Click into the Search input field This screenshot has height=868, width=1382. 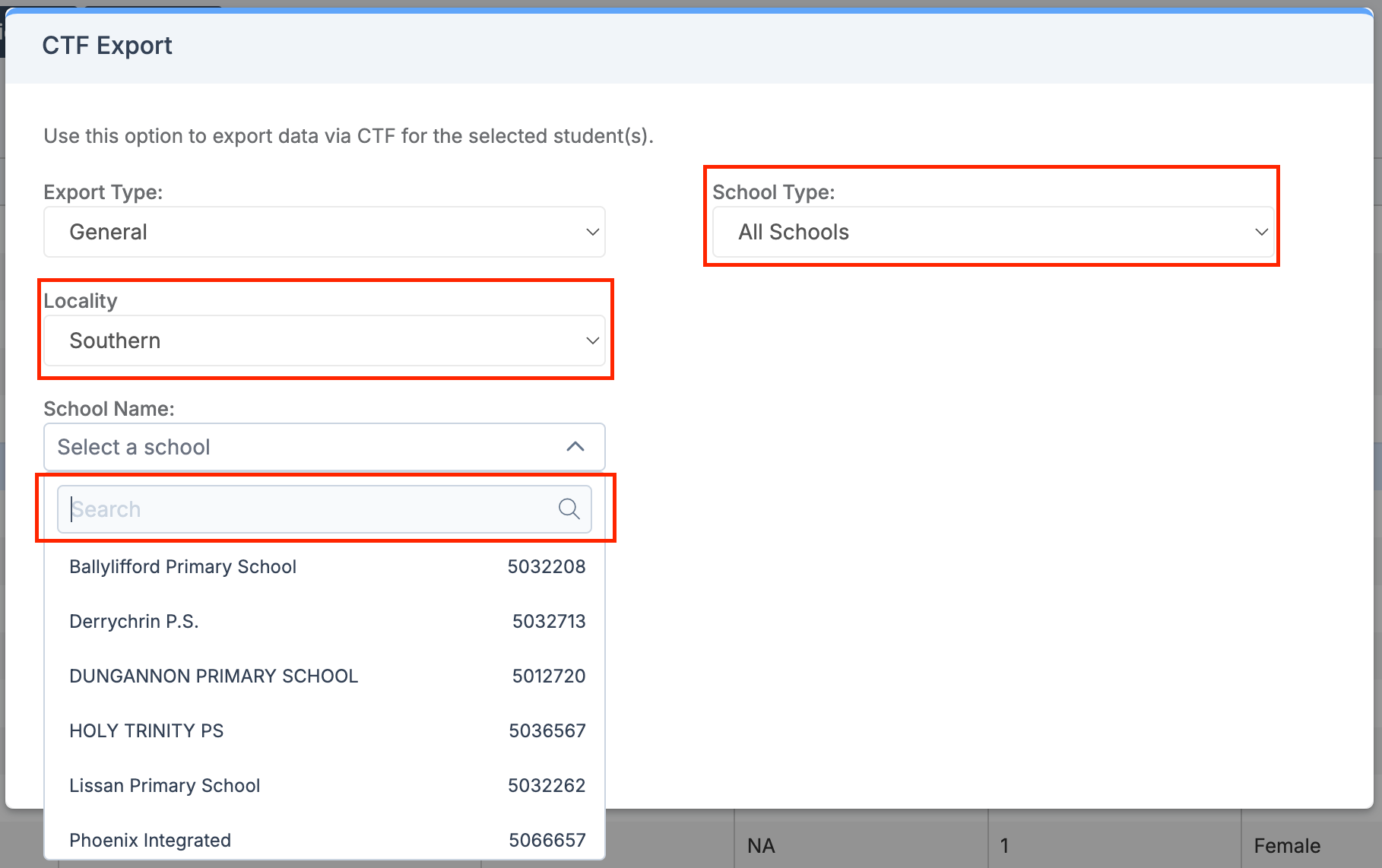pos(304,508)
